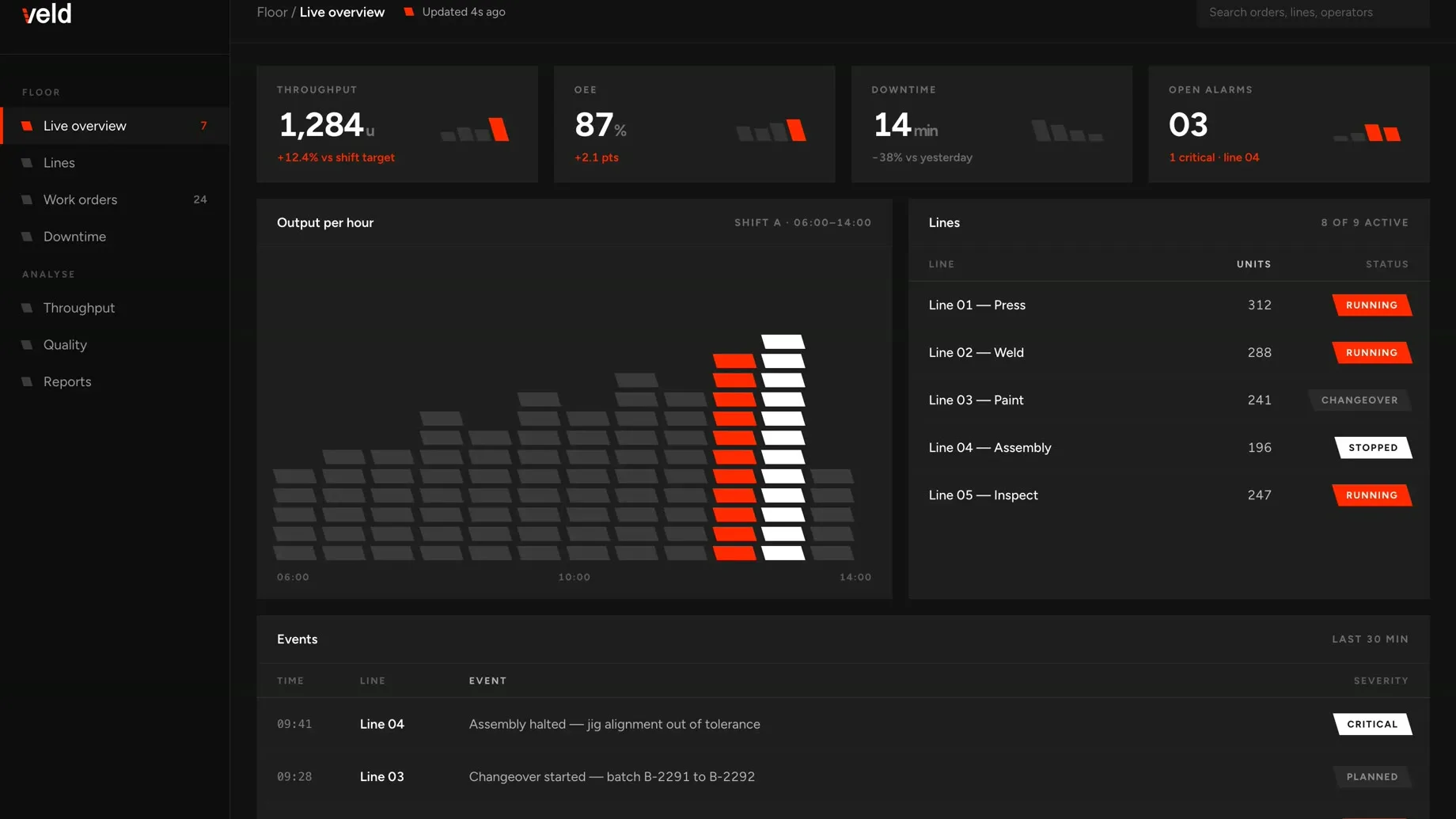Click the Downtime card sparkline

tap(1068, 131)
